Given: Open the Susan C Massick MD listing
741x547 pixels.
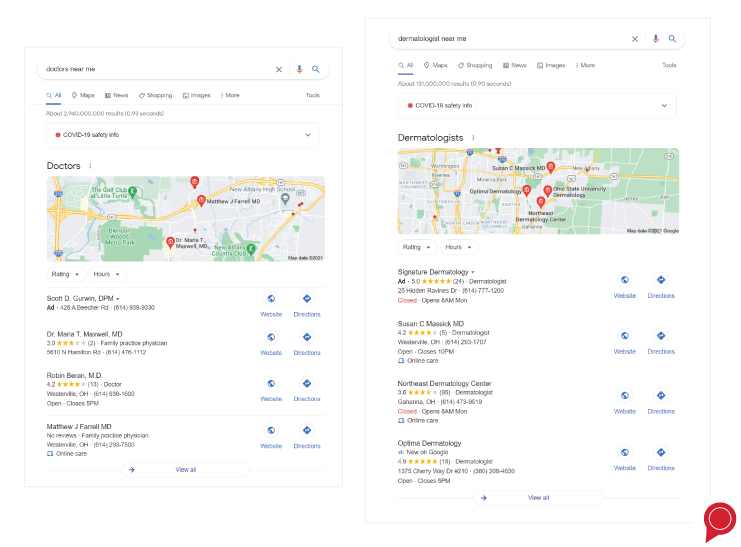Looking at the screenshot, I should 431,324.
